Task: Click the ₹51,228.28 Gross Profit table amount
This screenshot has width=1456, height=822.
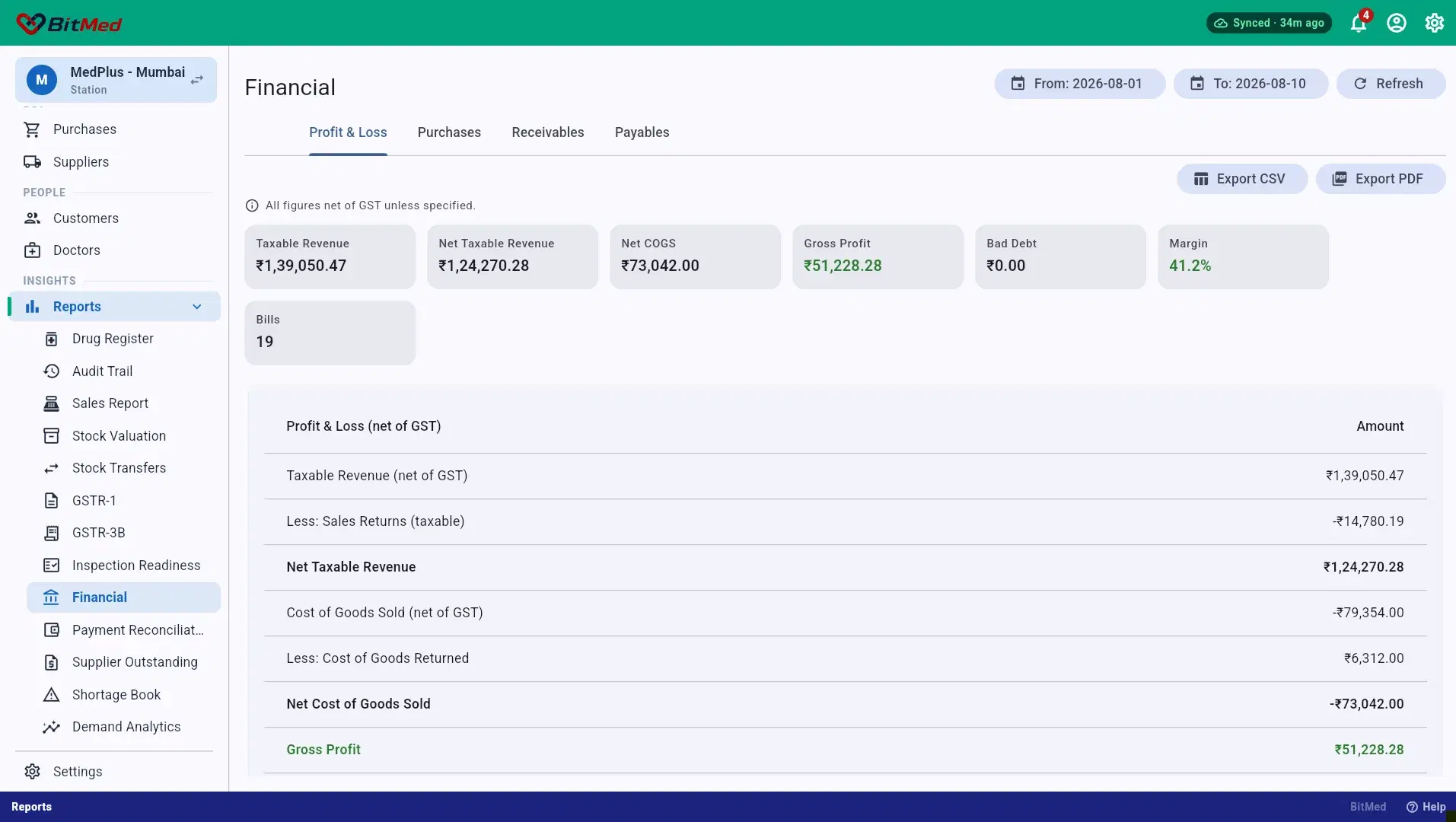Action: [1368, 750]
